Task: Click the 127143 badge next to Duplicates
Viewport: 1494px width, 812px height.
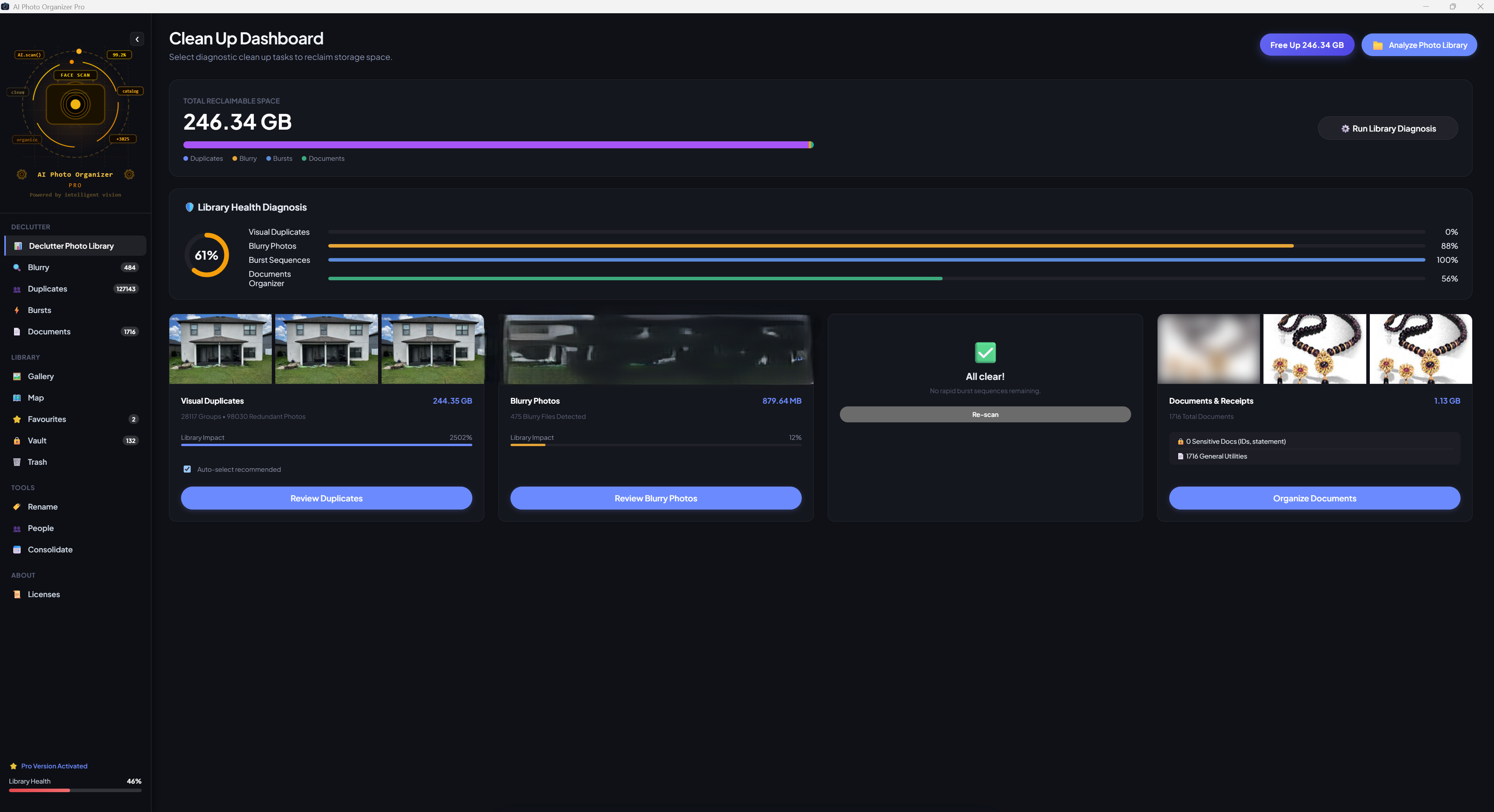Action: (x=126, y=289)
